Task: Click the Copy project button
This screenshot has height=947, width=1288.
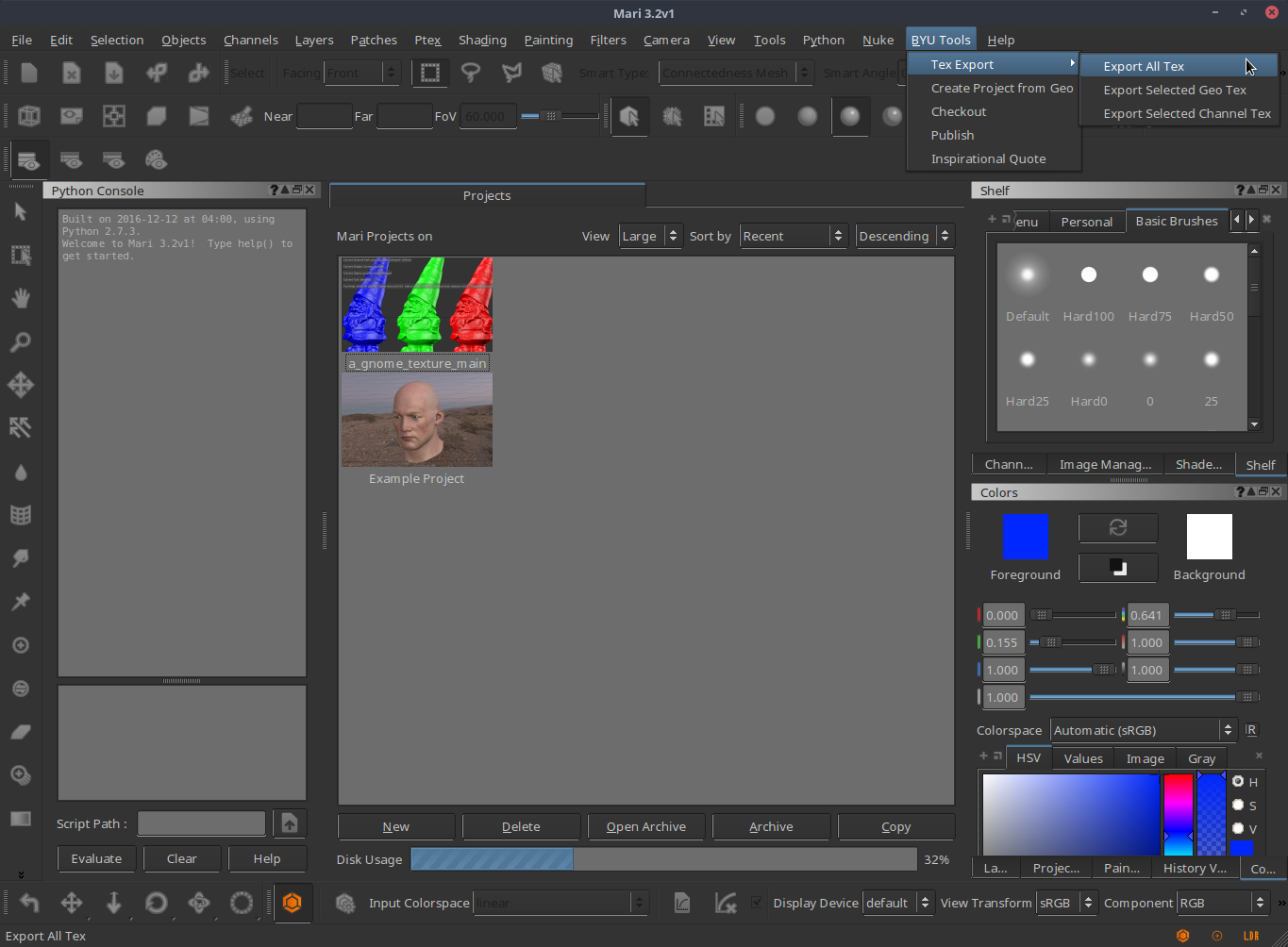Action: tap(896, 826)
